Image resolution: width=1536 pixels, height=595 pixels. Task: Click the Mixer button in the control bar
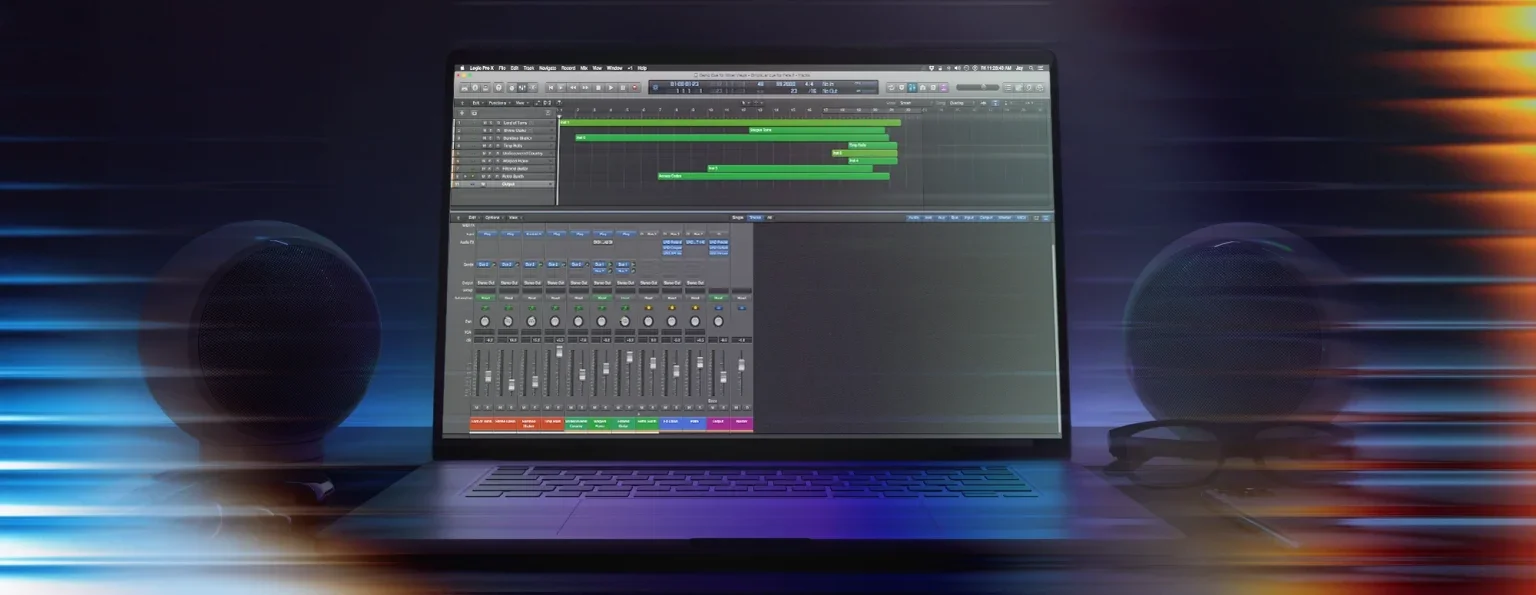[522, 88]
